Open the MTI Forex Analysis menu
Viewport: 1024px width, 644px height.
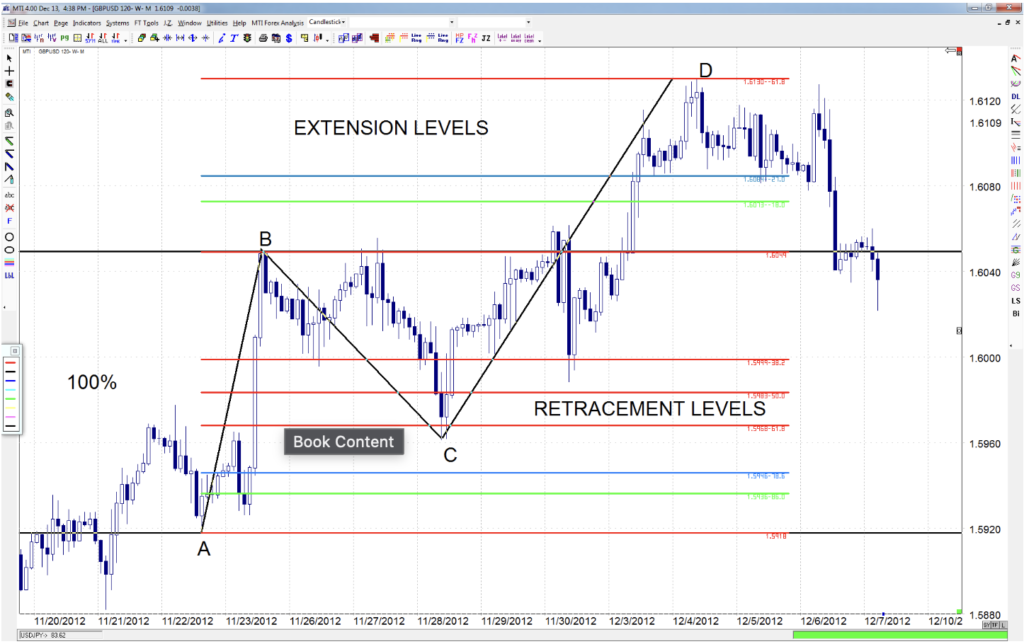click(278, 22)
